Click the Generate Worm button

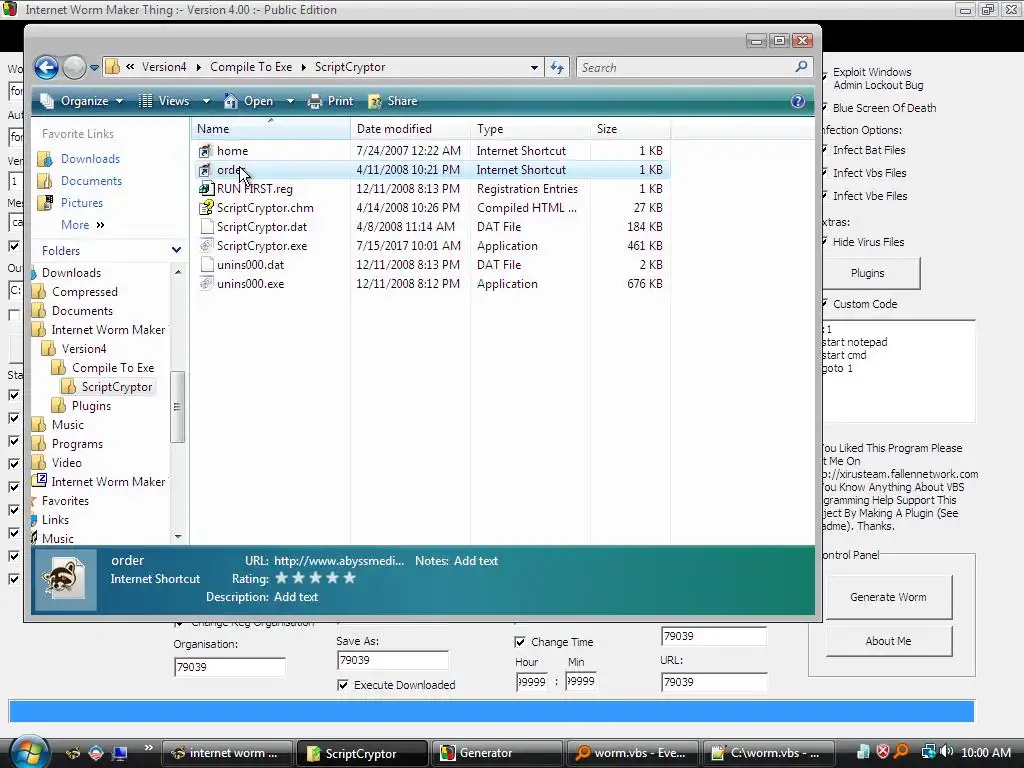click(x=888, y=597)
